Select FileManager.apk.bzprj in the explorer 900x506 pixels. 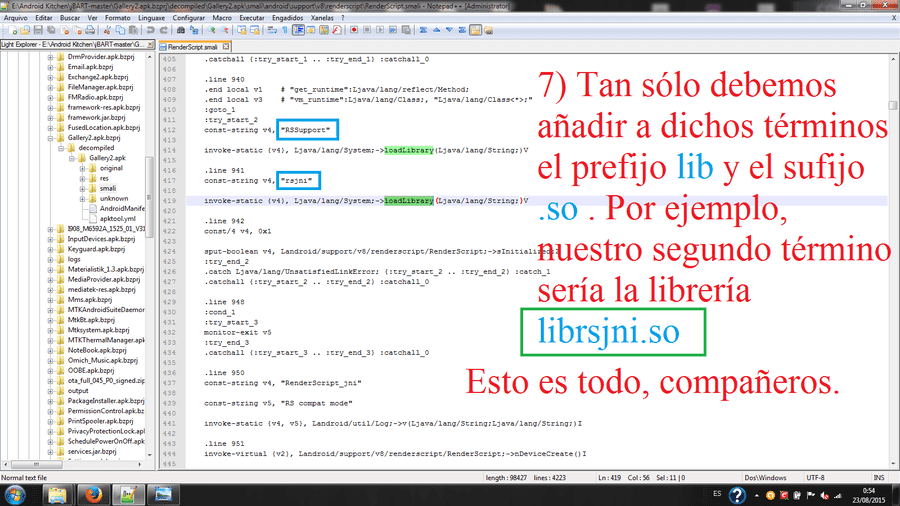tap(100, 87)
